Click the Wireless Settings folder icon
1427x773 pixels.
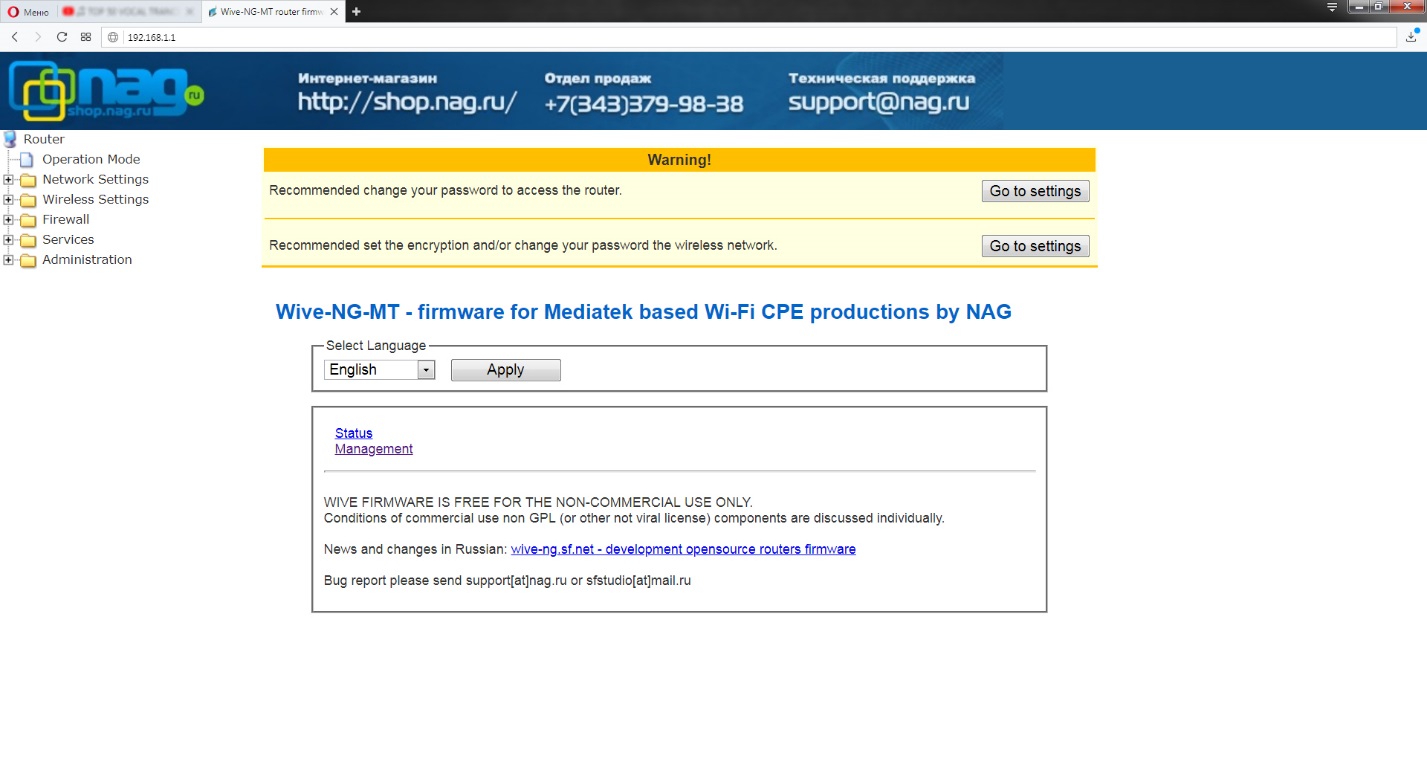point(27,200)
